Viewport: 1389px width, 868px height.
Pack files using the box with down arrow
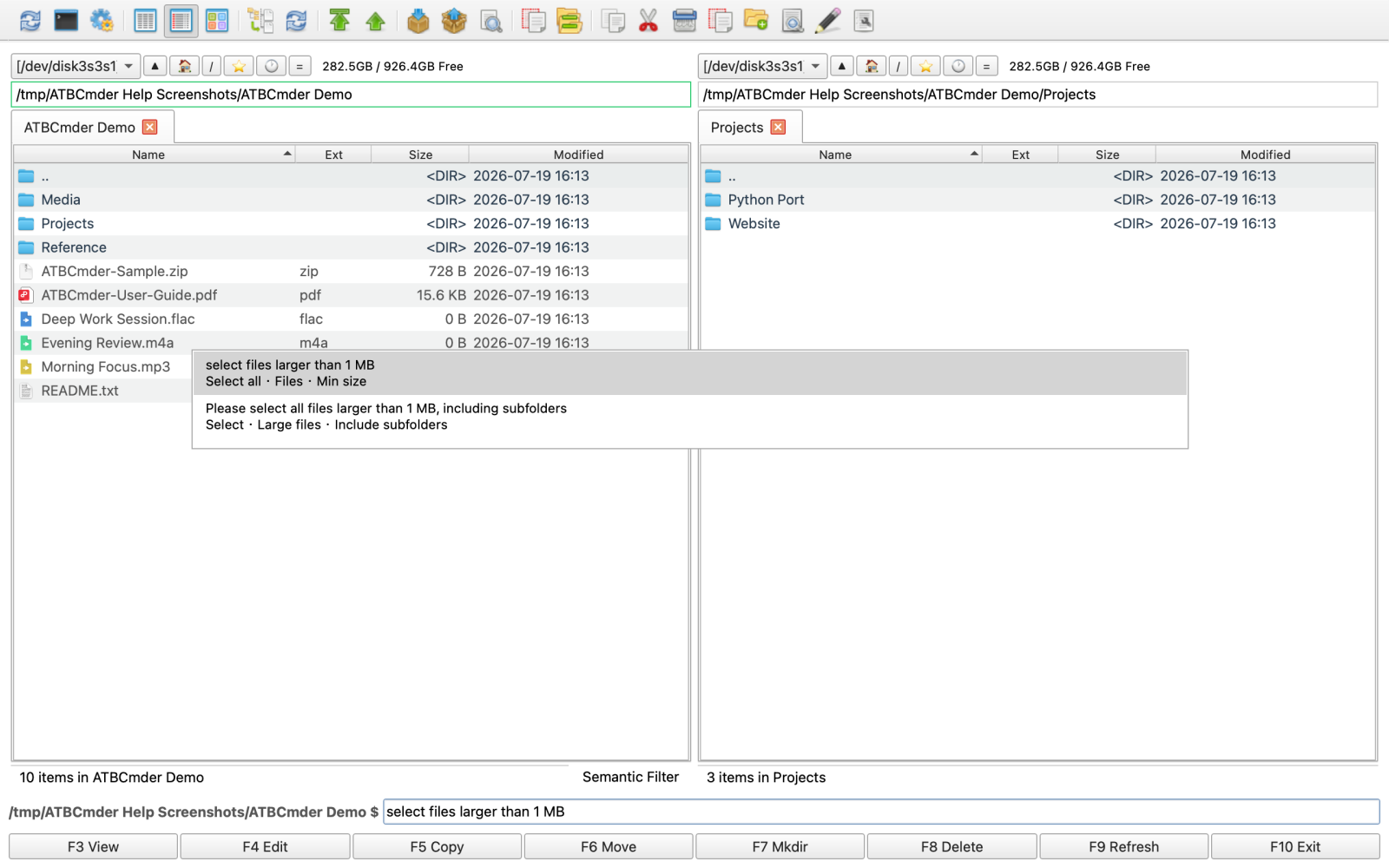tap(418, 21)
